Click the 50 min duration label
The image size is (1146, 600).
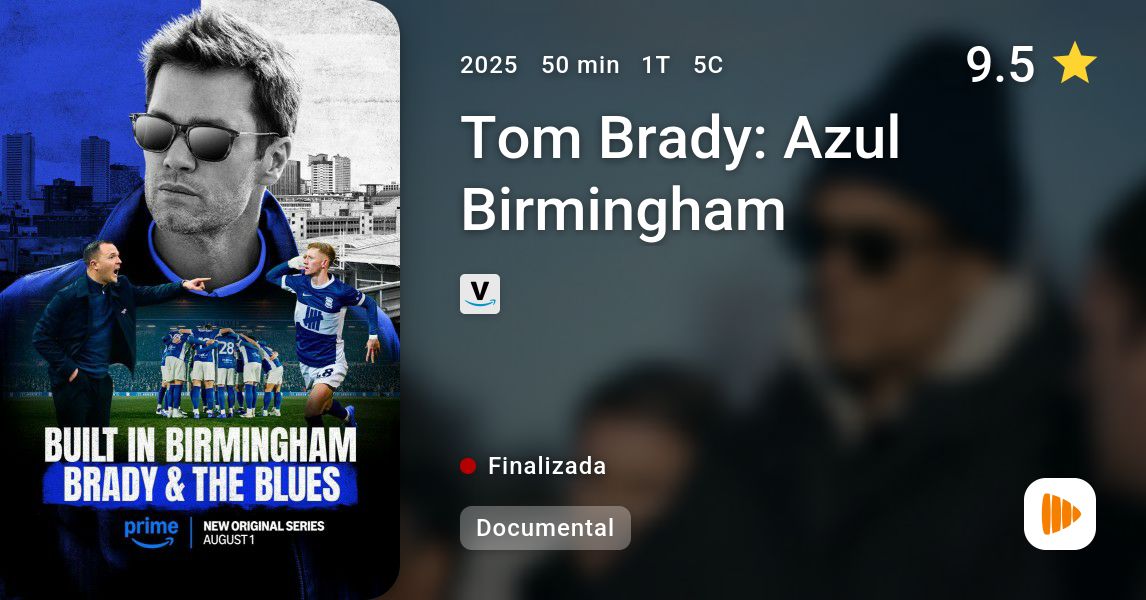(x=580, y=65)
